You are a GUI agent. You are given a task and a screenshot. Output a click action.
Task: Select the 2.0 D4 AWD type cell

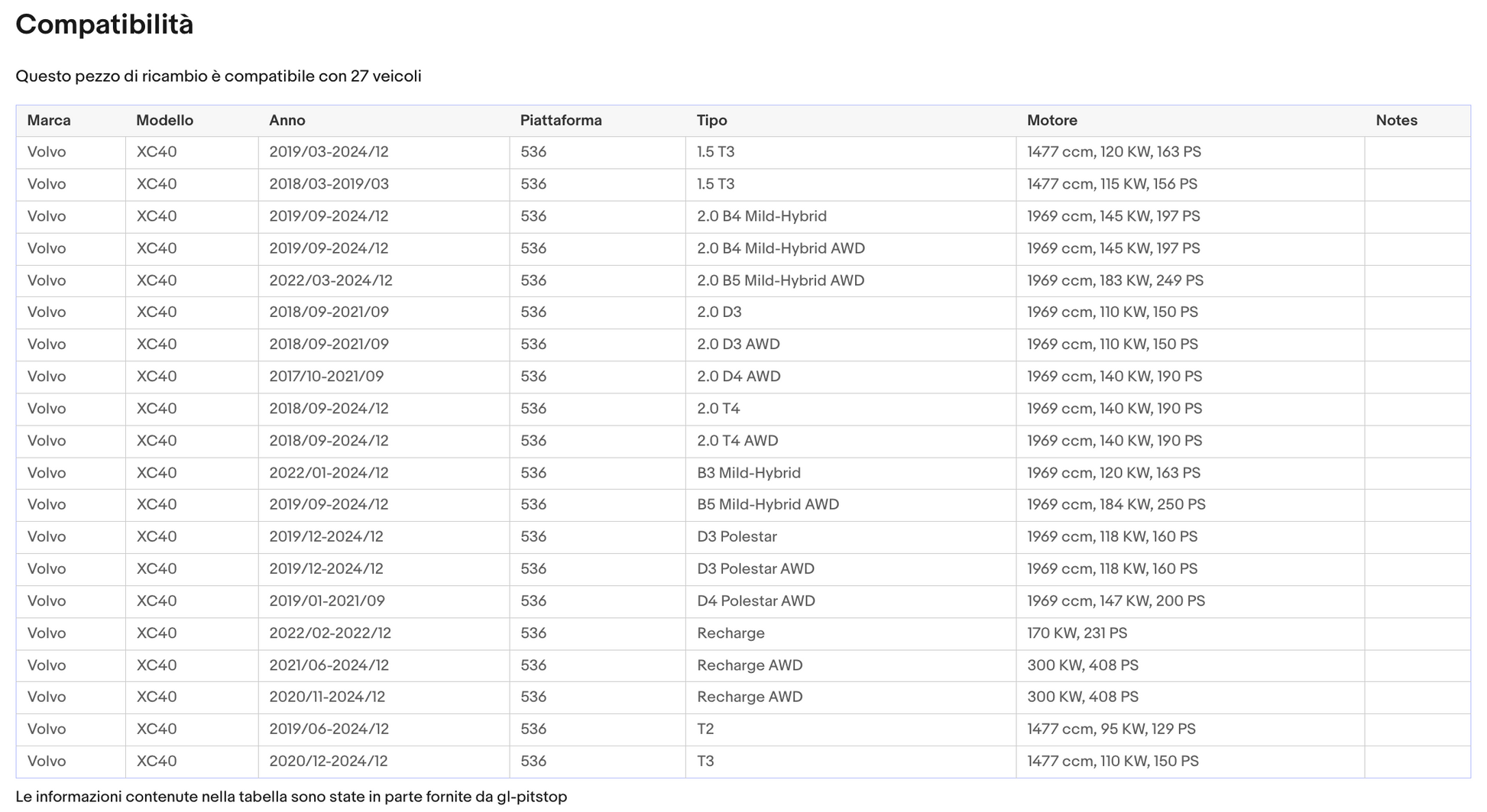(x=738, y=377)
